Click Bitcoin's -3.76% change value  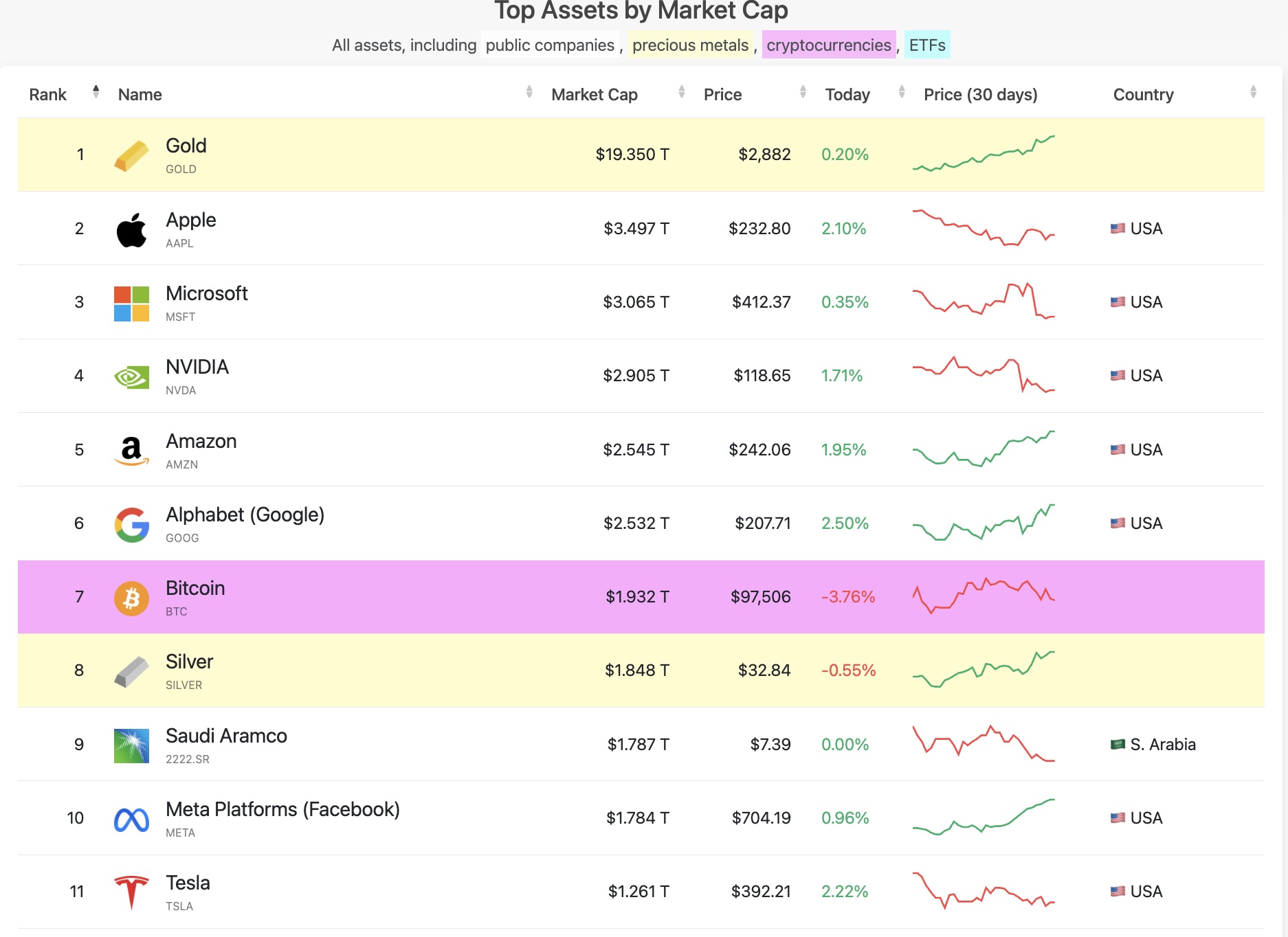click(x=848, y=596)
